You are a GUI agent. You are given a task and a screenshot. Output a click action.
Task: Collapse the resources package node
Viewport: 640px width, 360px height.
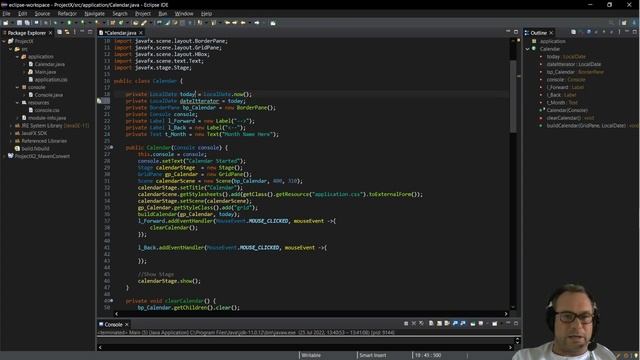coord(18,102)
